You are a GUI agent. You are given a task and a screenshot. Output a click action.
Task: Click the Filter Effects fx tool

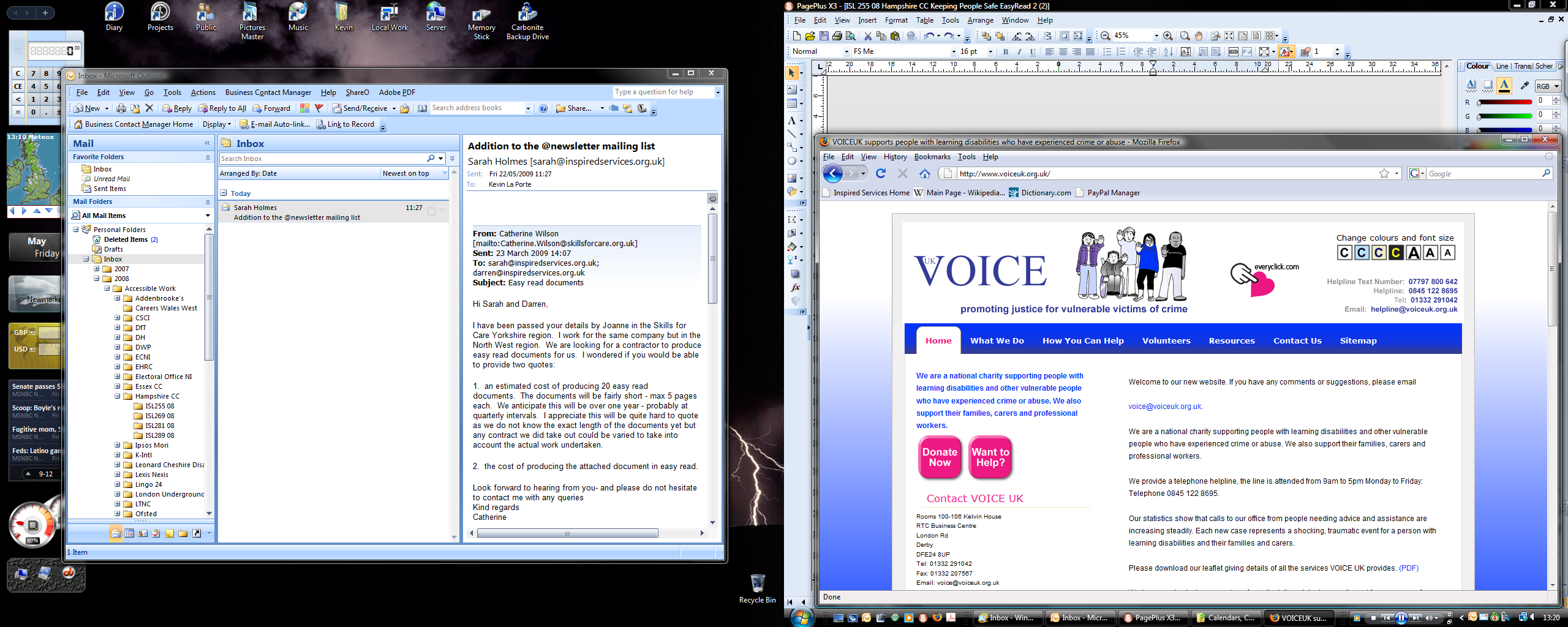pos(795,288)
